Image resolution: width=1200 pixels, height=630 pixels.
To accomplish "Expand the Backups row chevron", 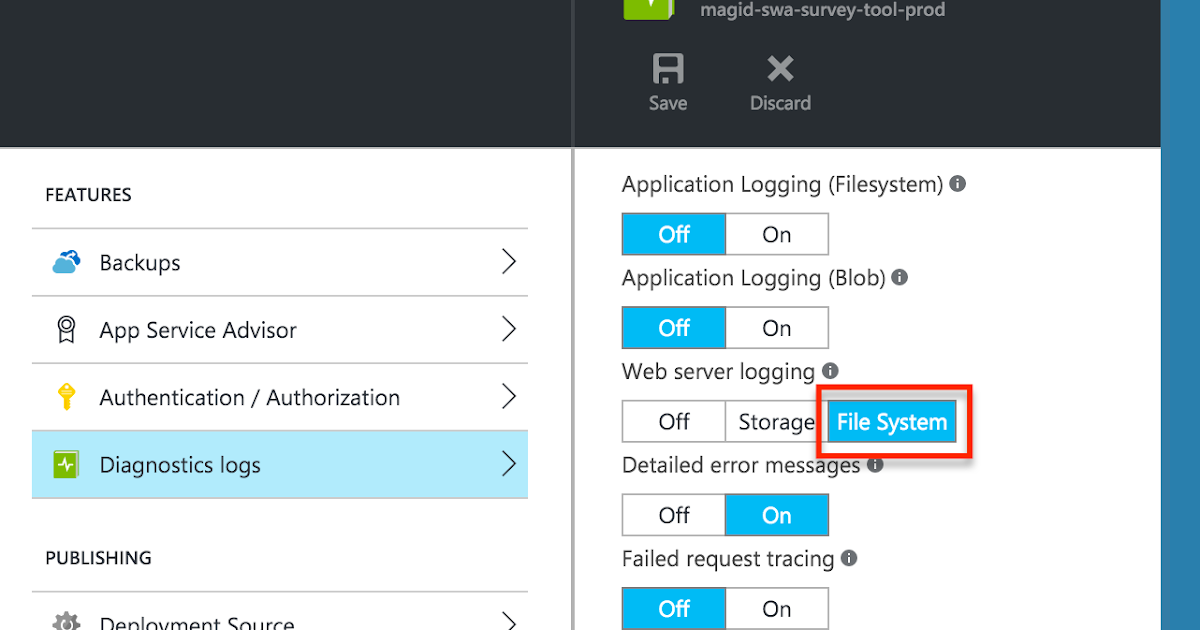I will click(x=509, y=262).
